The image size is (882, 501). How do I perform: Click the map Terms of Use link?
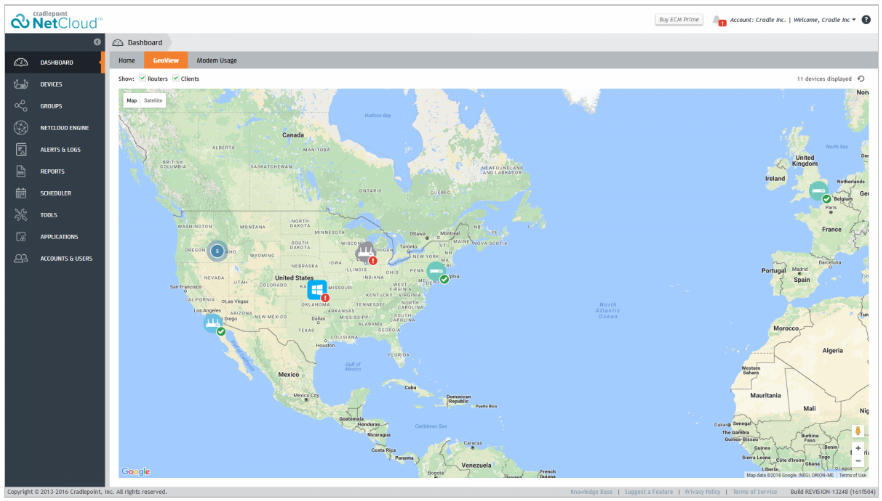tap(853, 475)
